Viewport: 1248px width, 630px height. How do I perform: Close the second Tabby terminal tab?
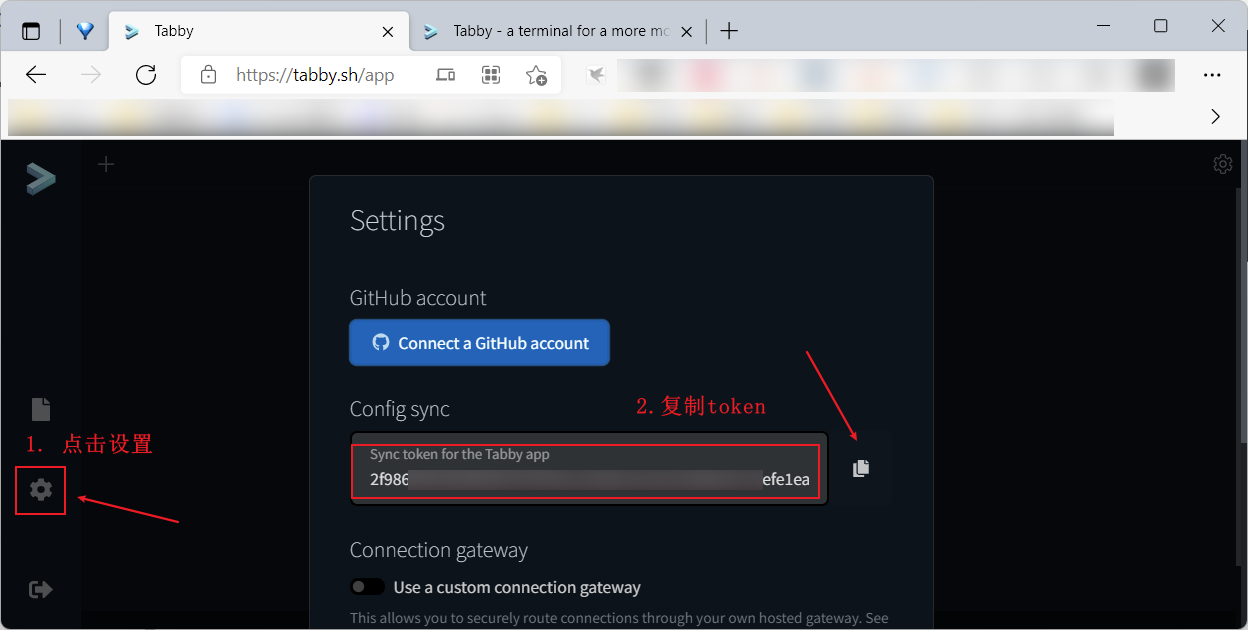686,31
